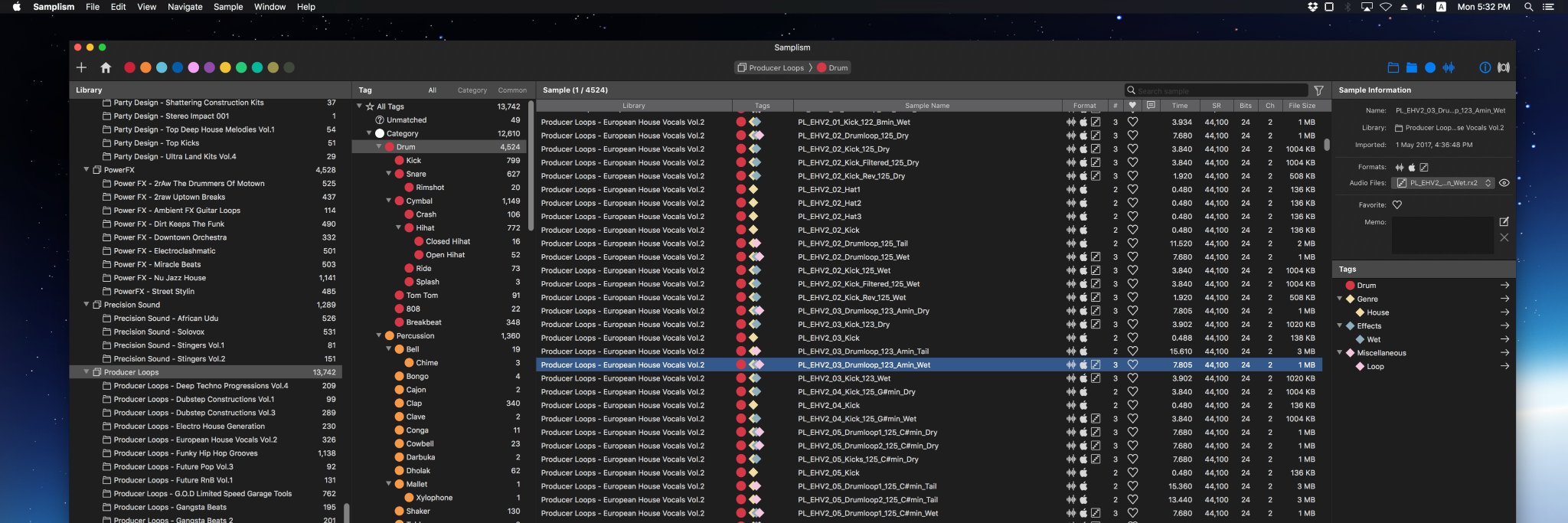Collapse the Category tag tree
The height and width of the screenshot is (523, 1568).
click(369, 133)
